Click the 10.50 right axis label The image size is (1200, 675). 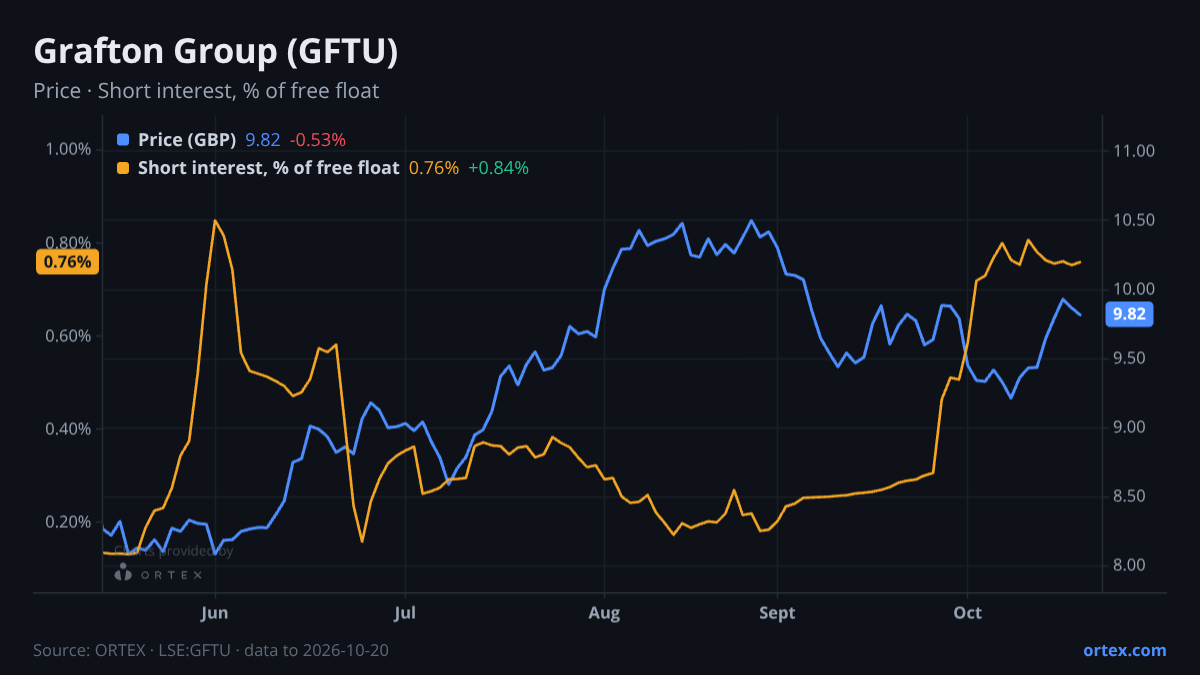[x=1132, y=220]
